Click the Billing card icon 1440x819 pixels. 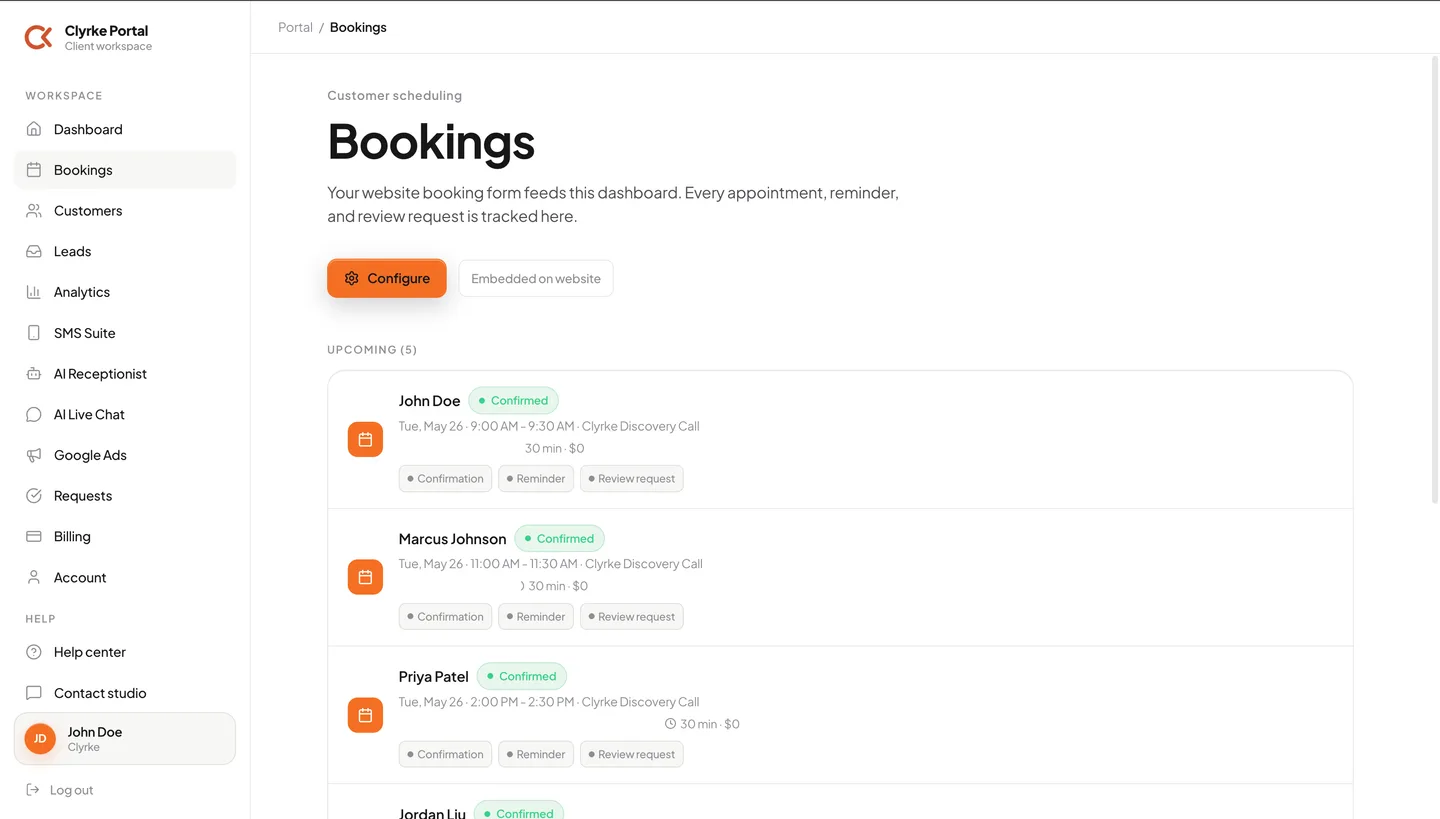[34, 537]
